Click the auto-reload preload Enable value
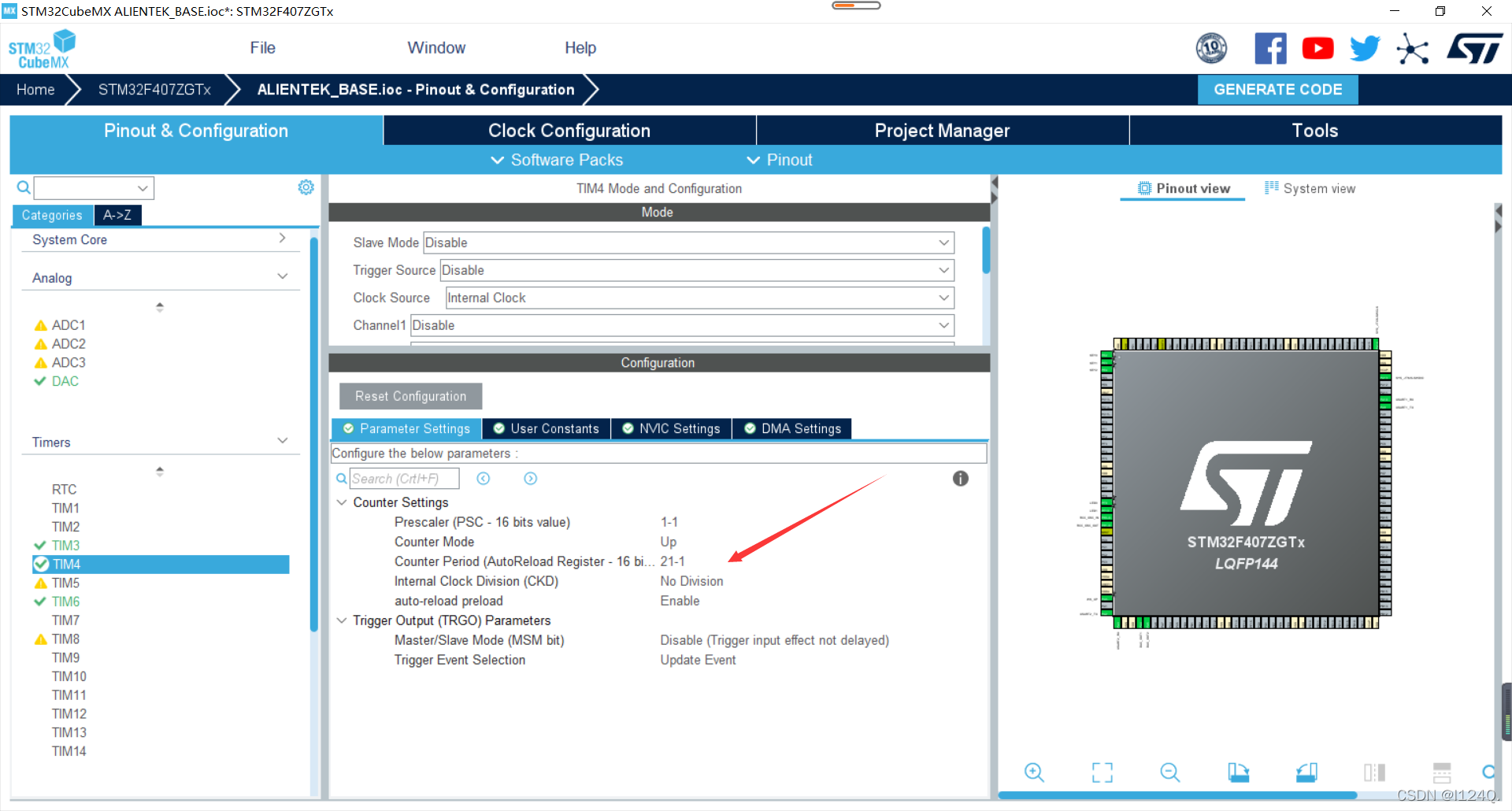This screenshot has height=811, width=1512. [680, 601]
